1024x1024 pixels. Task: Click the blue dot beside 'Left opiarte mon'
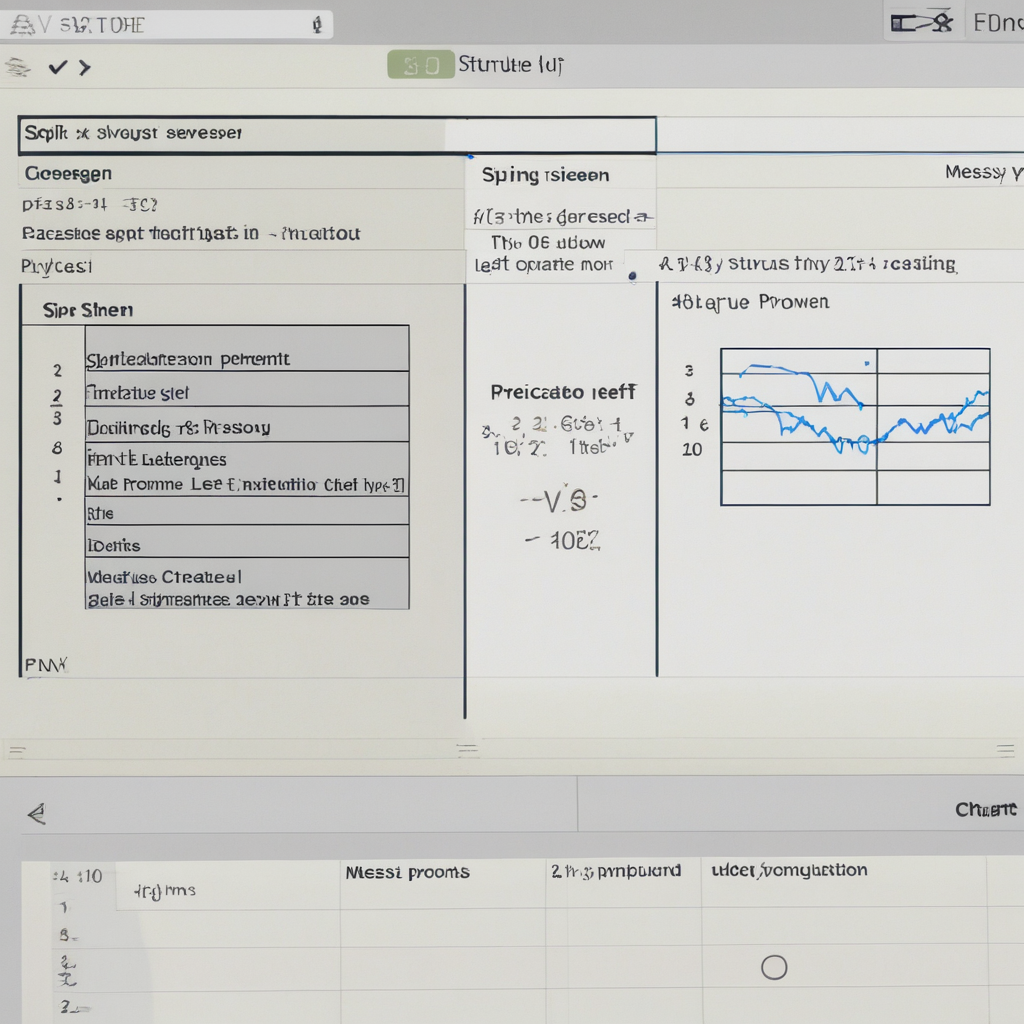coord(632,276)
